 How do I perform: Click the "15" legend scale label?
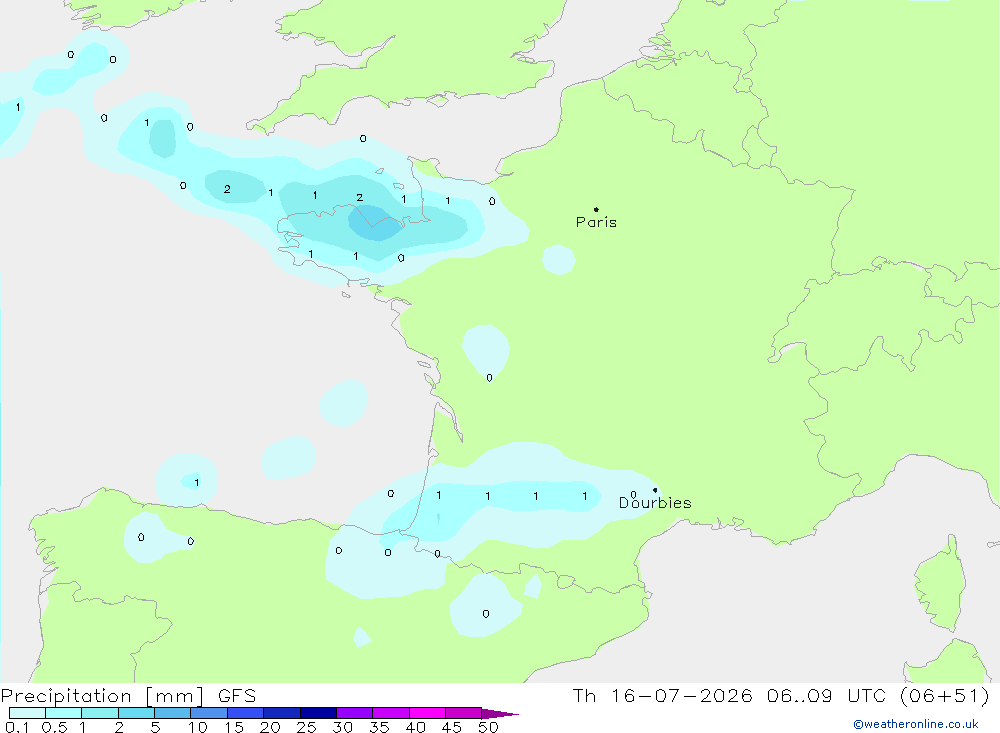click(x=234, y=727)
